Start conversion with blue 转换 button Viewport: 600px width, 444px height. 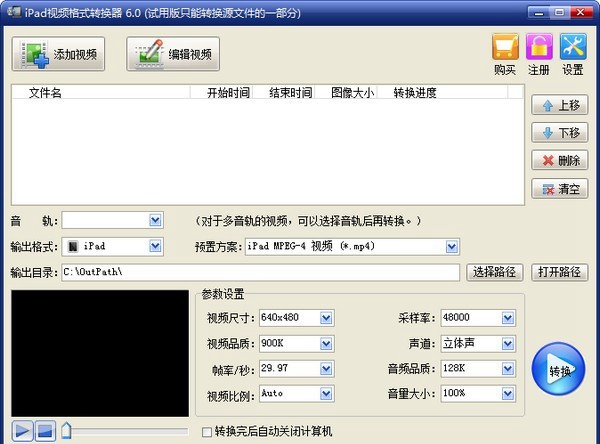pyautogui.click(x=558, y=369)
